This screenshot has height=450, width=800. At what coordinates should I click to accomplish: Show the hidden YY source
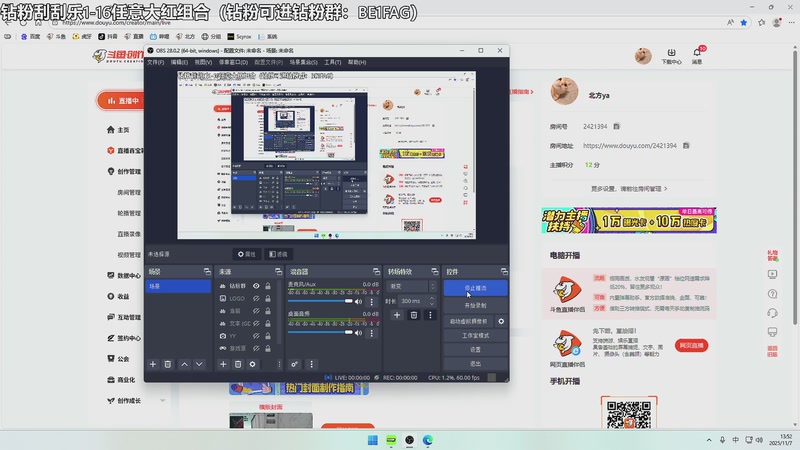click(256, 336)
